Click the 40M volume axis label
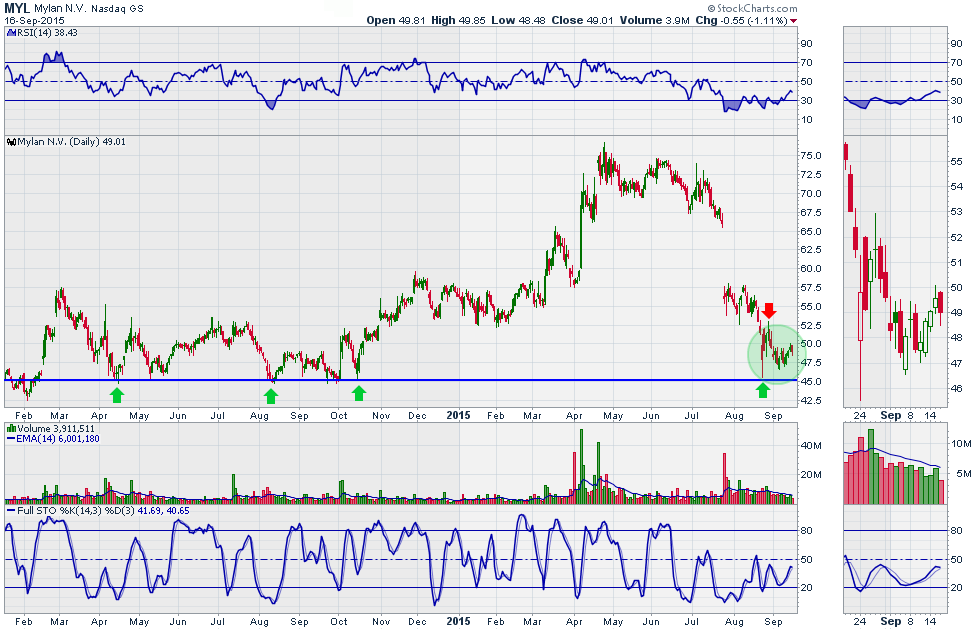This screenshot has width=975, height=629. (811, 446)
